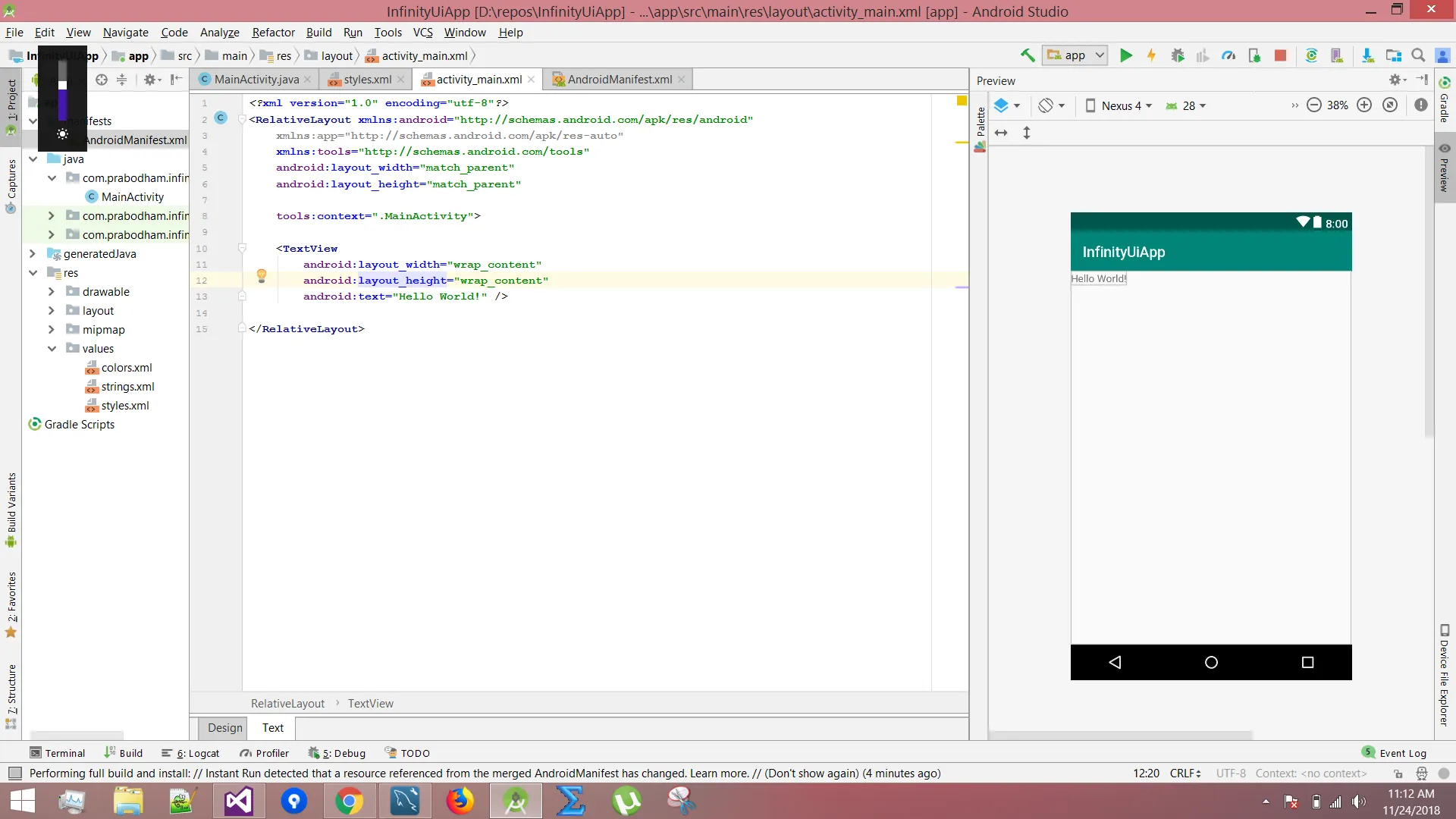Stop the process with red square
The width and height of the screenshot is (1456, 819).
click(1280, 55)
